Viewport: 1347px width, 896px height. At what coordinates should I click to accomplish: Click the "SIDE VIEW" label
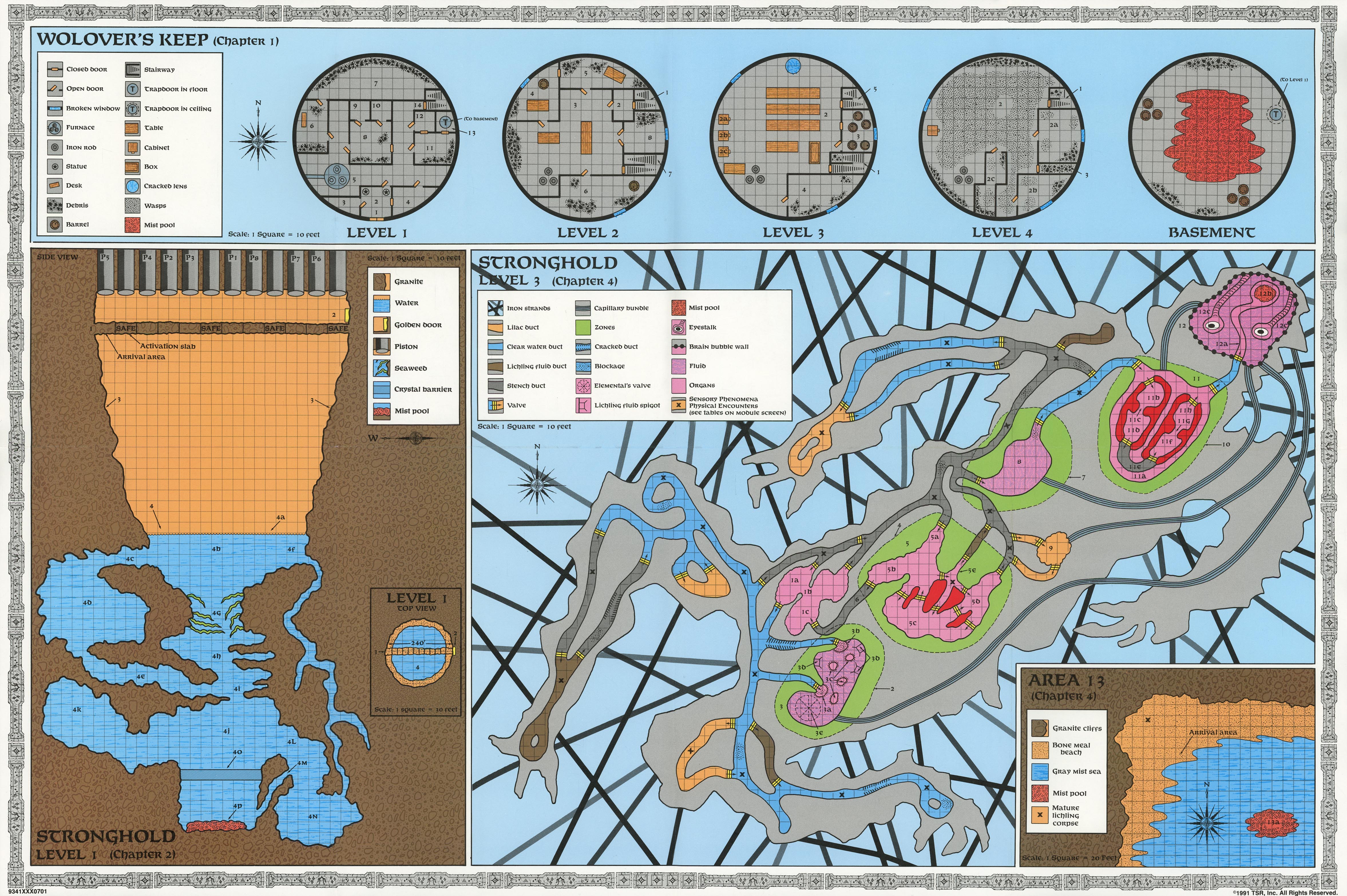(x=57, y=257)
